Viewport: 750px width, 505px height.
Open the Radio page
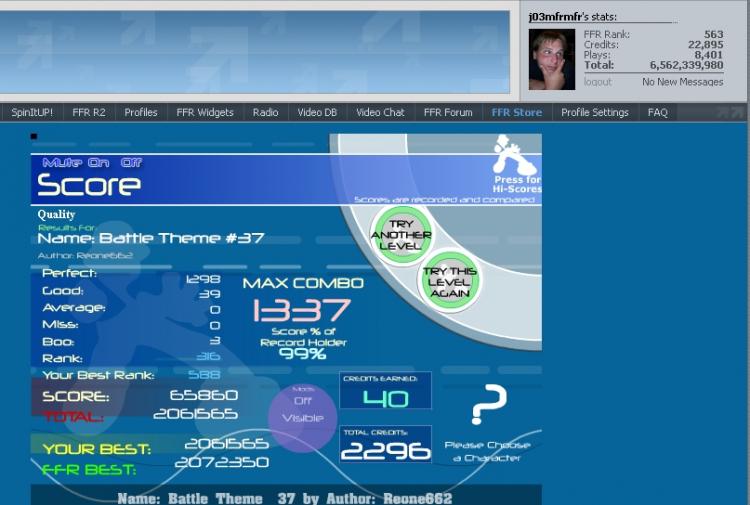265,112
